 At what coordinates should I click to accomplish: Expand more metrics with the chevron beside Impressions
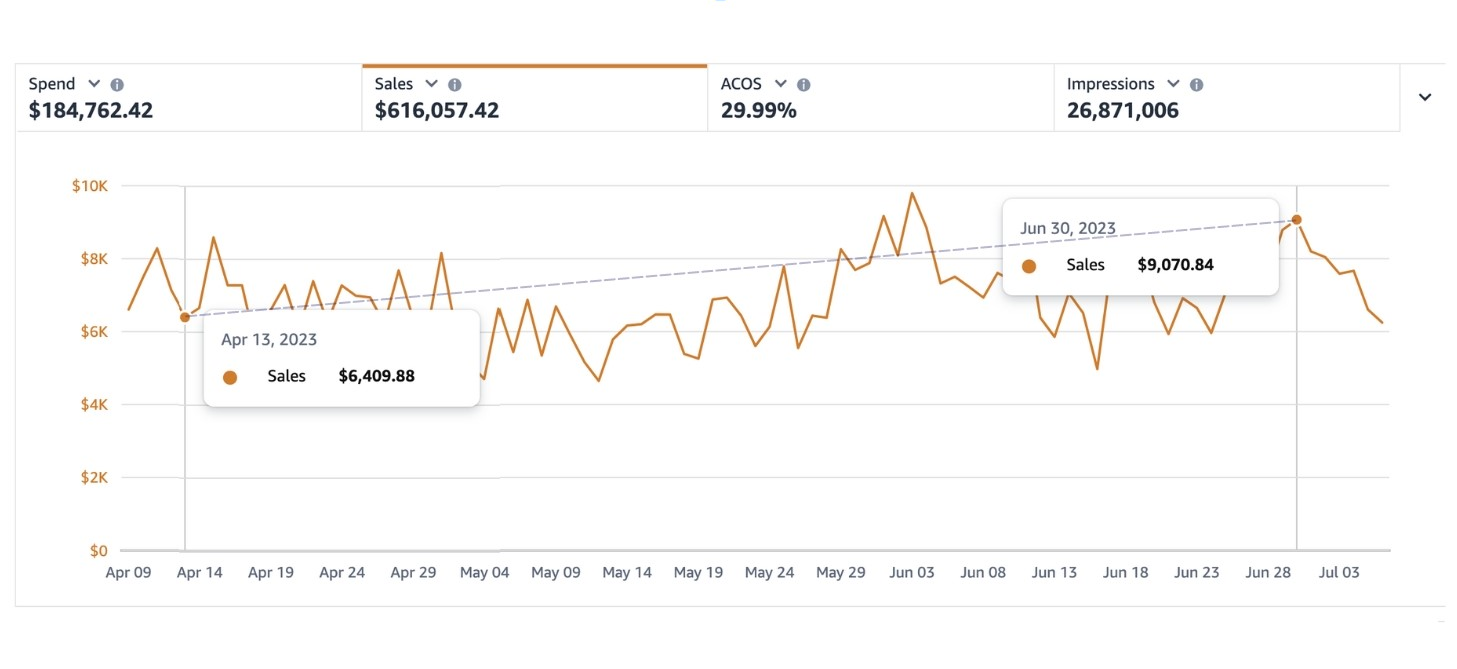tap(1425, 97)
